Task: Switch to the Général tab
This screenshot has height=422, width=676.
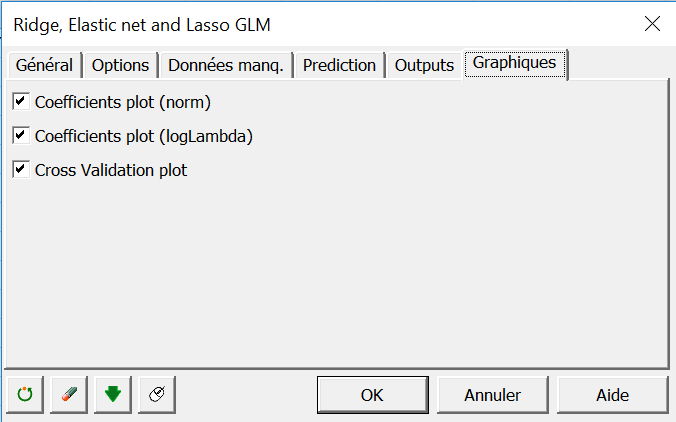Action: coord(44,65)
